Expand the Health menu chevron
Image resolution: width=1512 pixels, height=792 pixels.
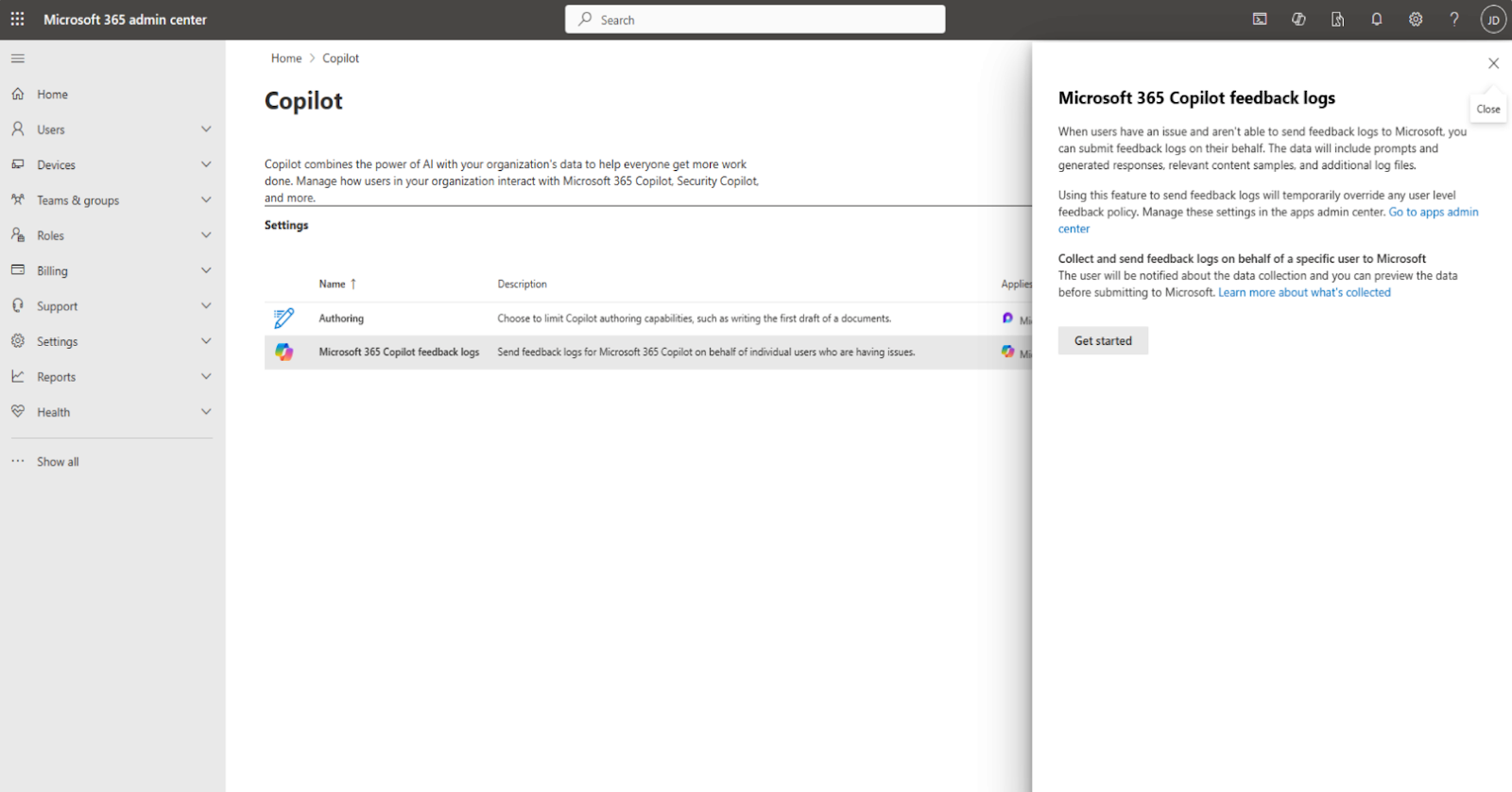pyautogui.click(x=206, y=411)
